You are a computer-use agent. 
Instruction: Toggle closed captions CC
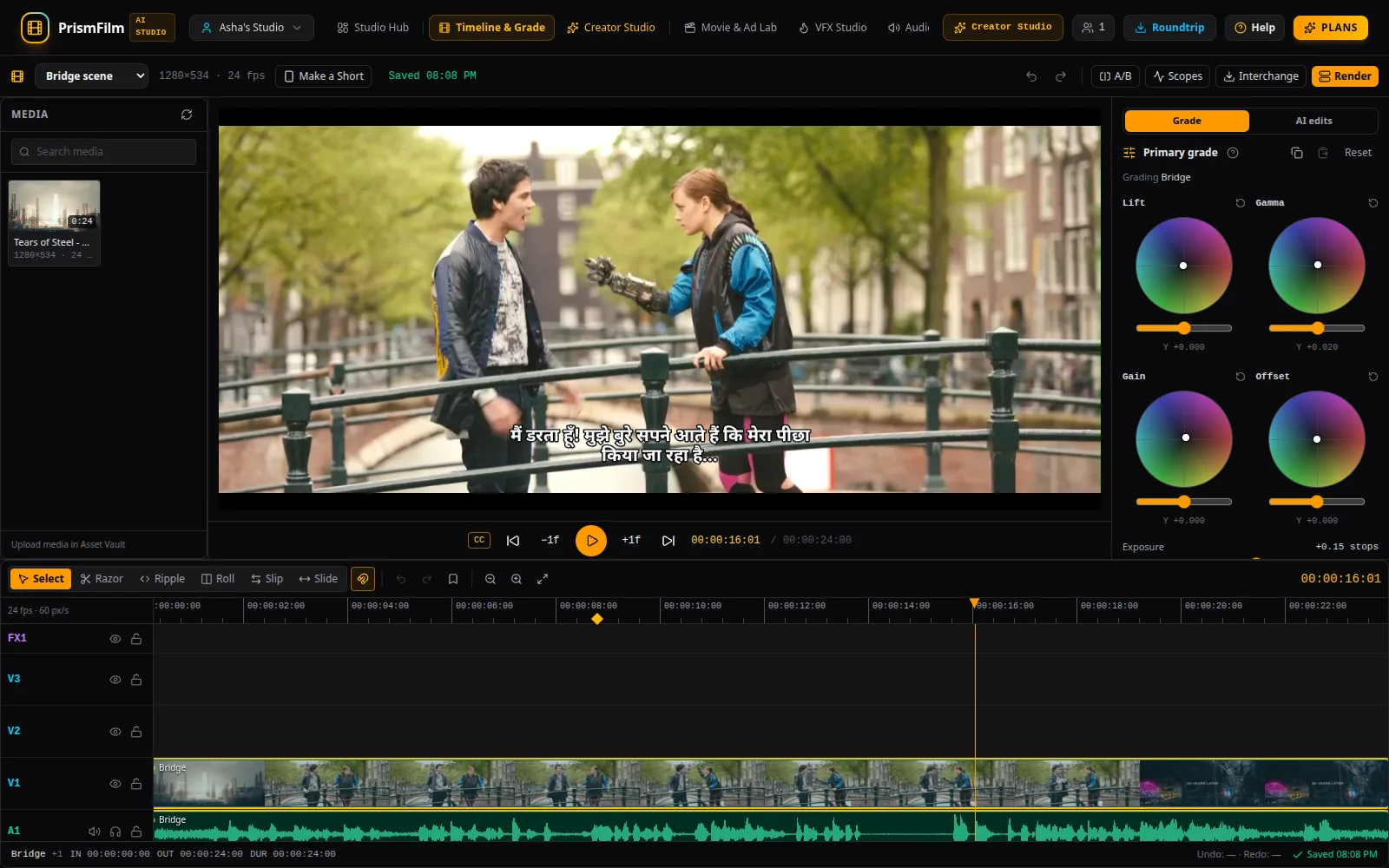pos(479,540)
